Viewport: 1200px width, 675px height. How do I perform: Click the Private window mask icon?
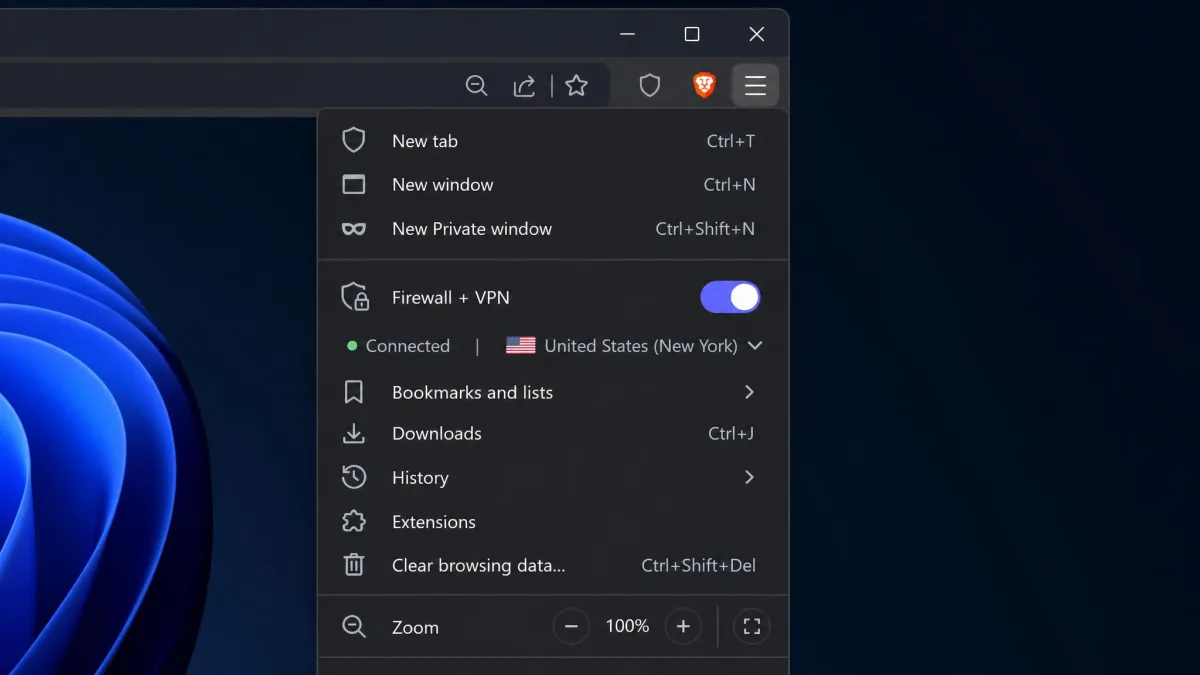click(354, 228)
